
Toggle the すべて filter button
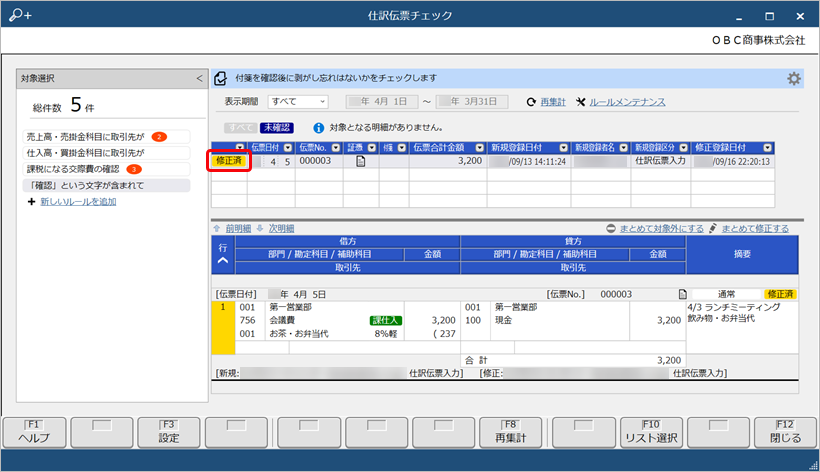point(241,128)
